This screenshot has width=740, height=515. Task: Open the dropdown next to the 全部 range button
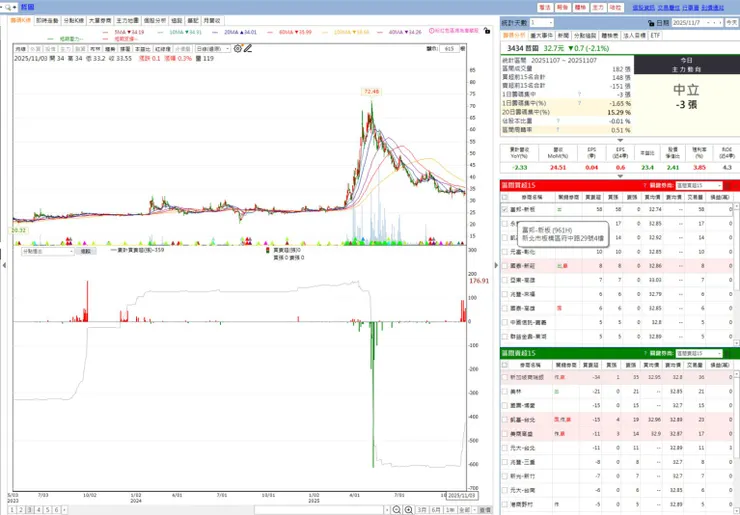pyautogui.click(x=475, y=510)
